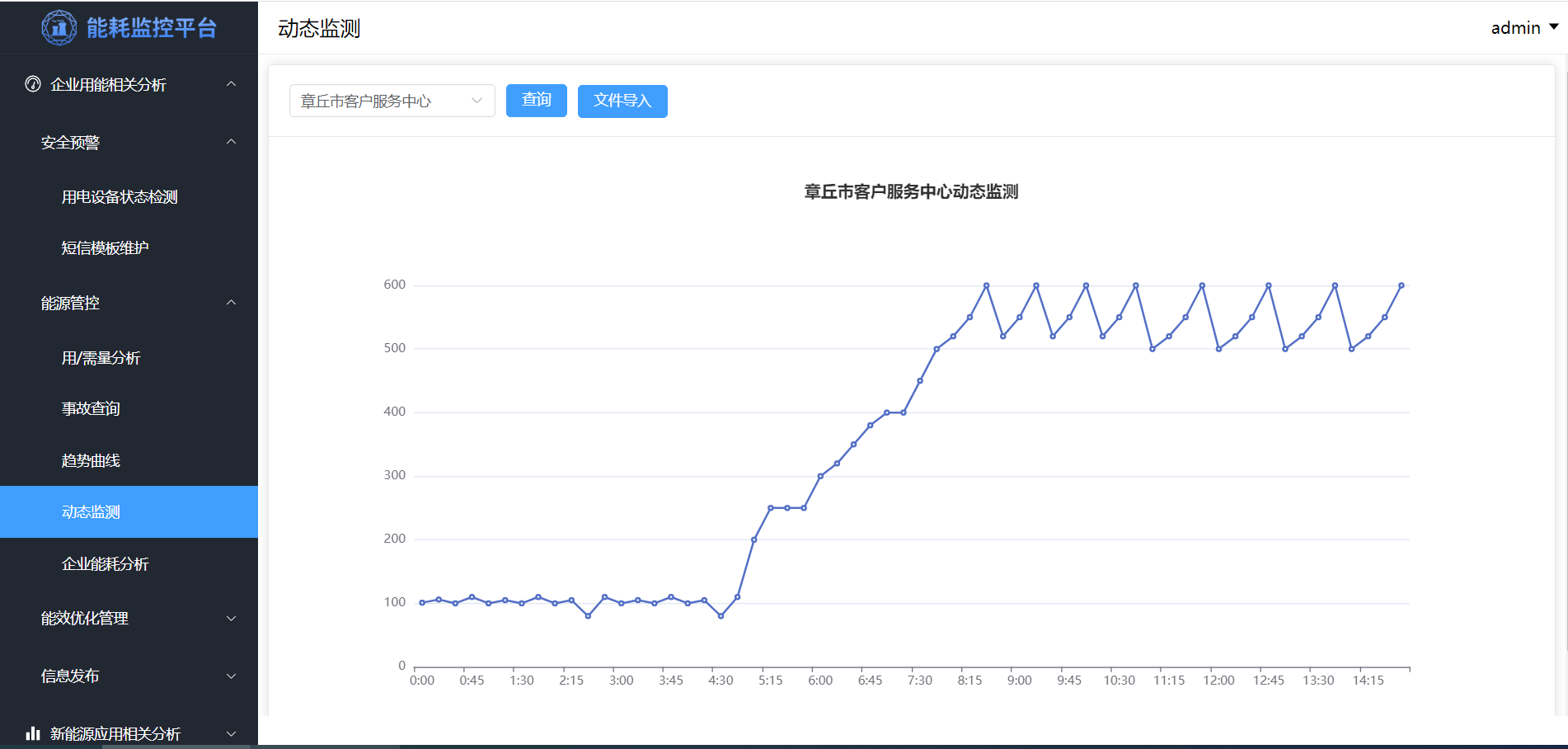1568x749 pixels.
Task: Expand the 信息发布 submenu chevron
Action: pos(232,676)
